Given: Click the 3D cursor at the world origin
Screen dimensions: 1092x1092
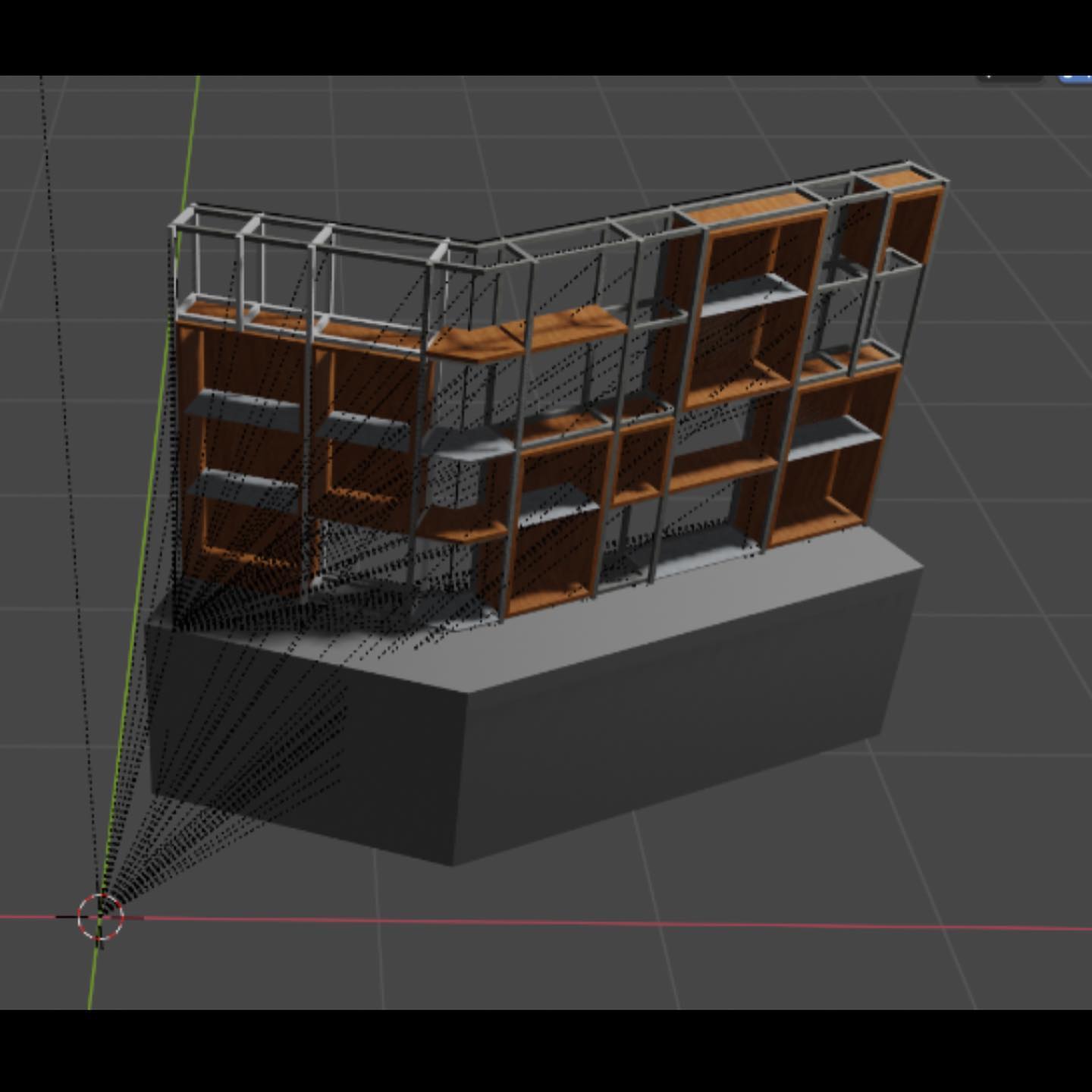Looking at the screenshot, I should (100, 917).
